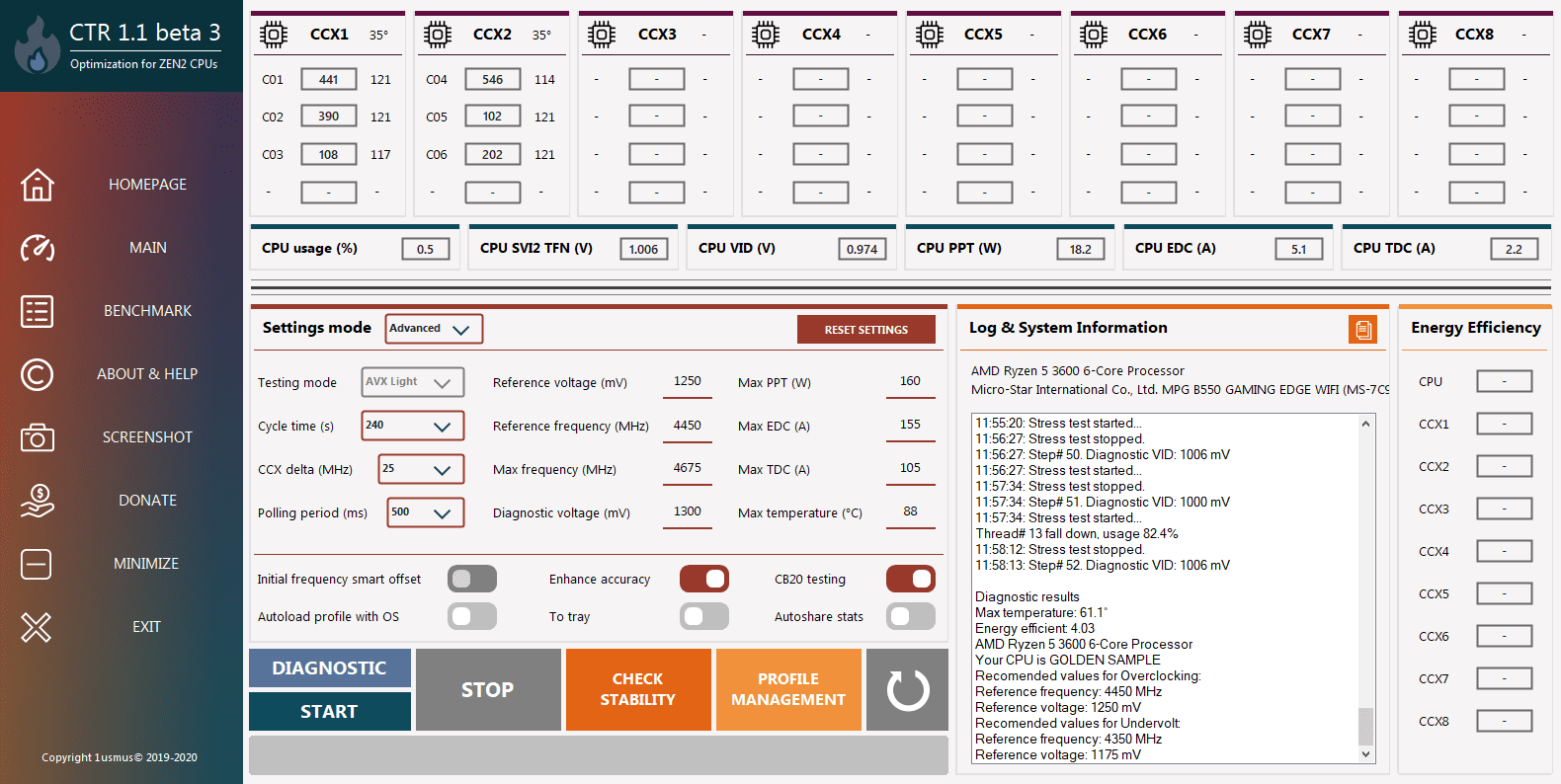Image resolution: width=1561 pixels, height=784 pixels.
Task: Click the Energy Efficiency CPU value box
Action: 1505,381
